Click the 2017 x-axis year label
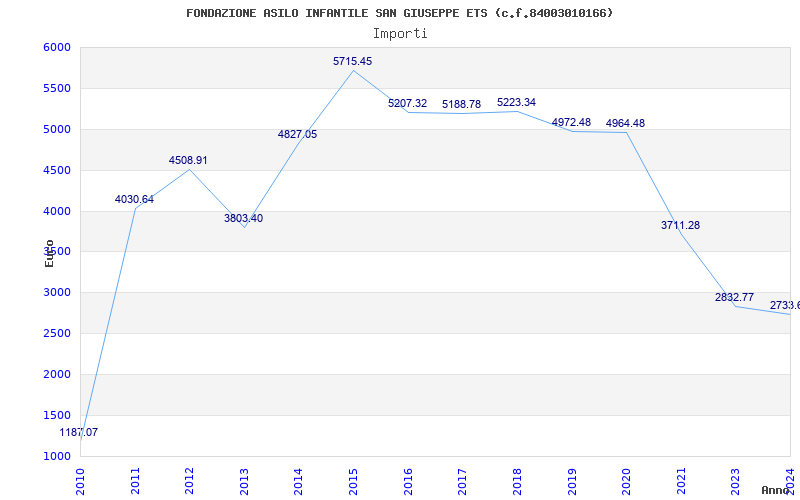 coord(462,482)
